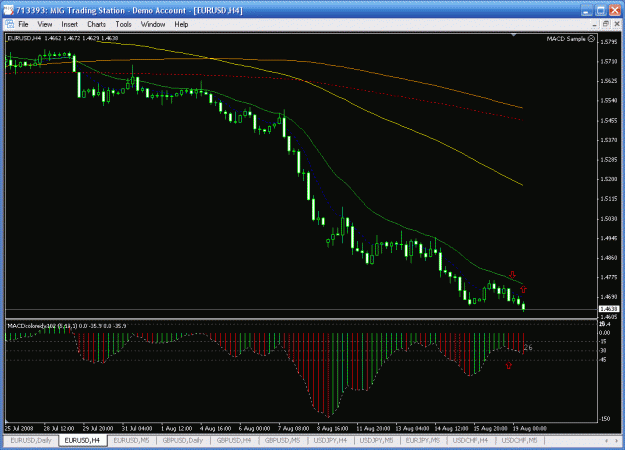Open the File menu

point(23,24)
